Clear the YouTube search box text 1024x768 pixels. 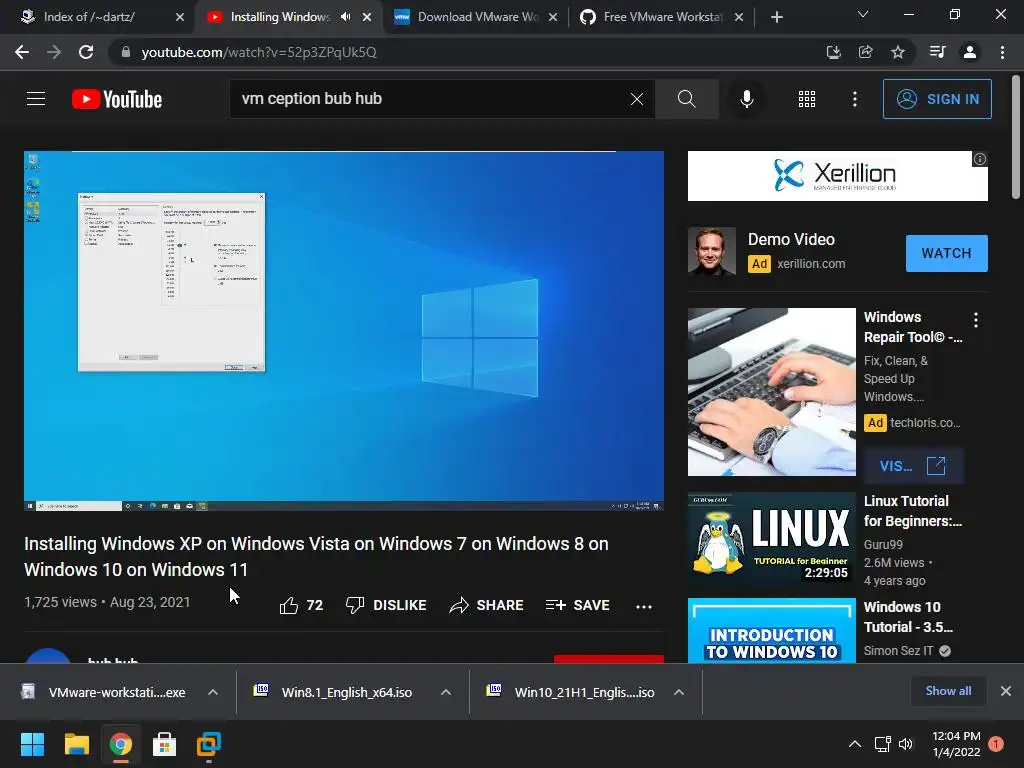(x=637, y=99)
